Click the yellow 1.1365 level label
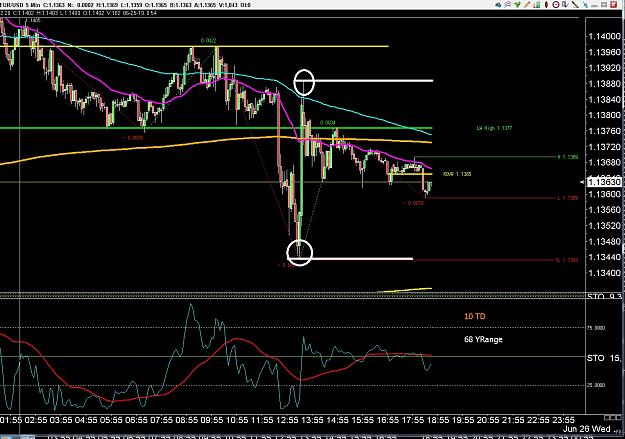 tap(457, 174)
